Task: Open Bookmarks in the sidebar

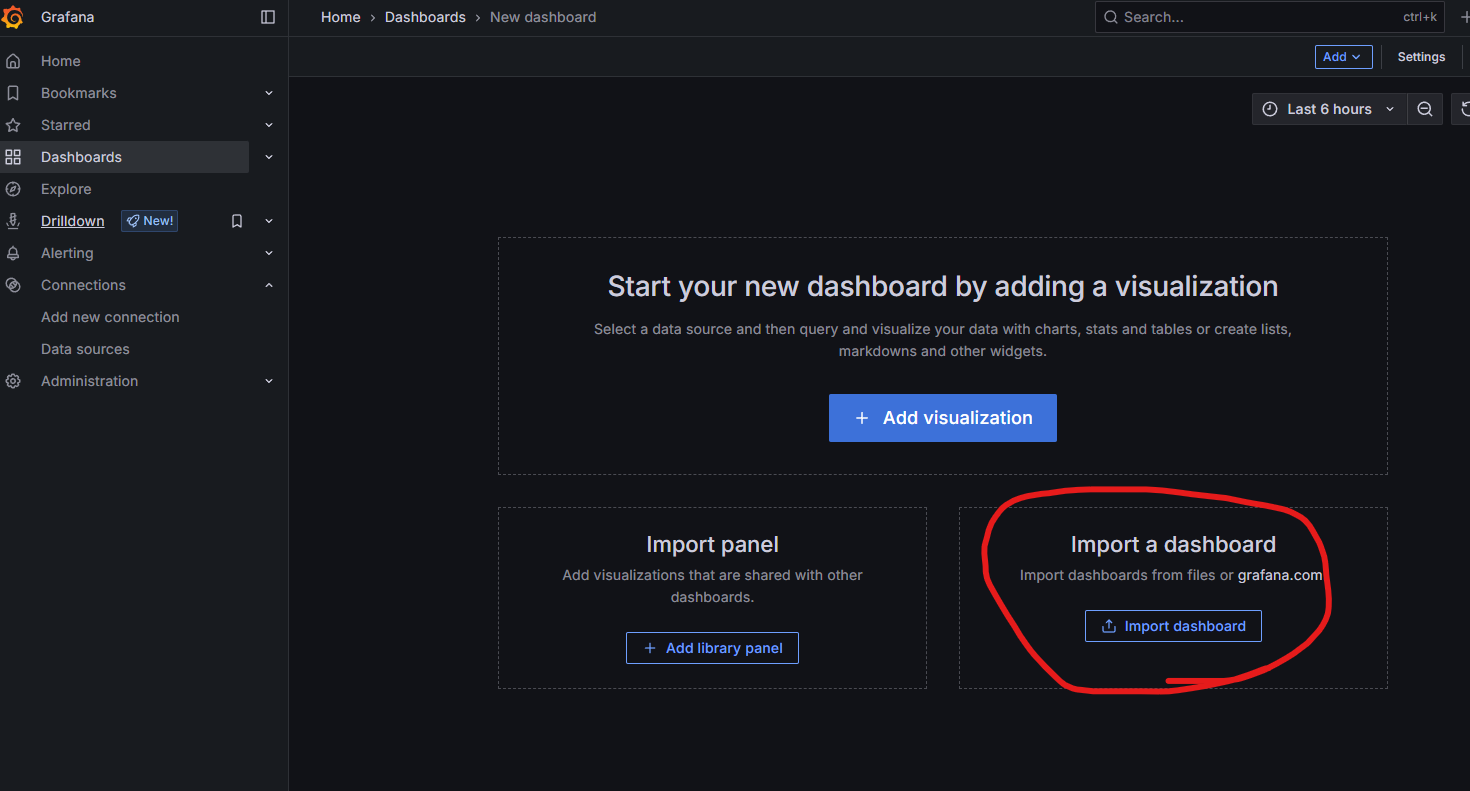Action: pos(79,93)
